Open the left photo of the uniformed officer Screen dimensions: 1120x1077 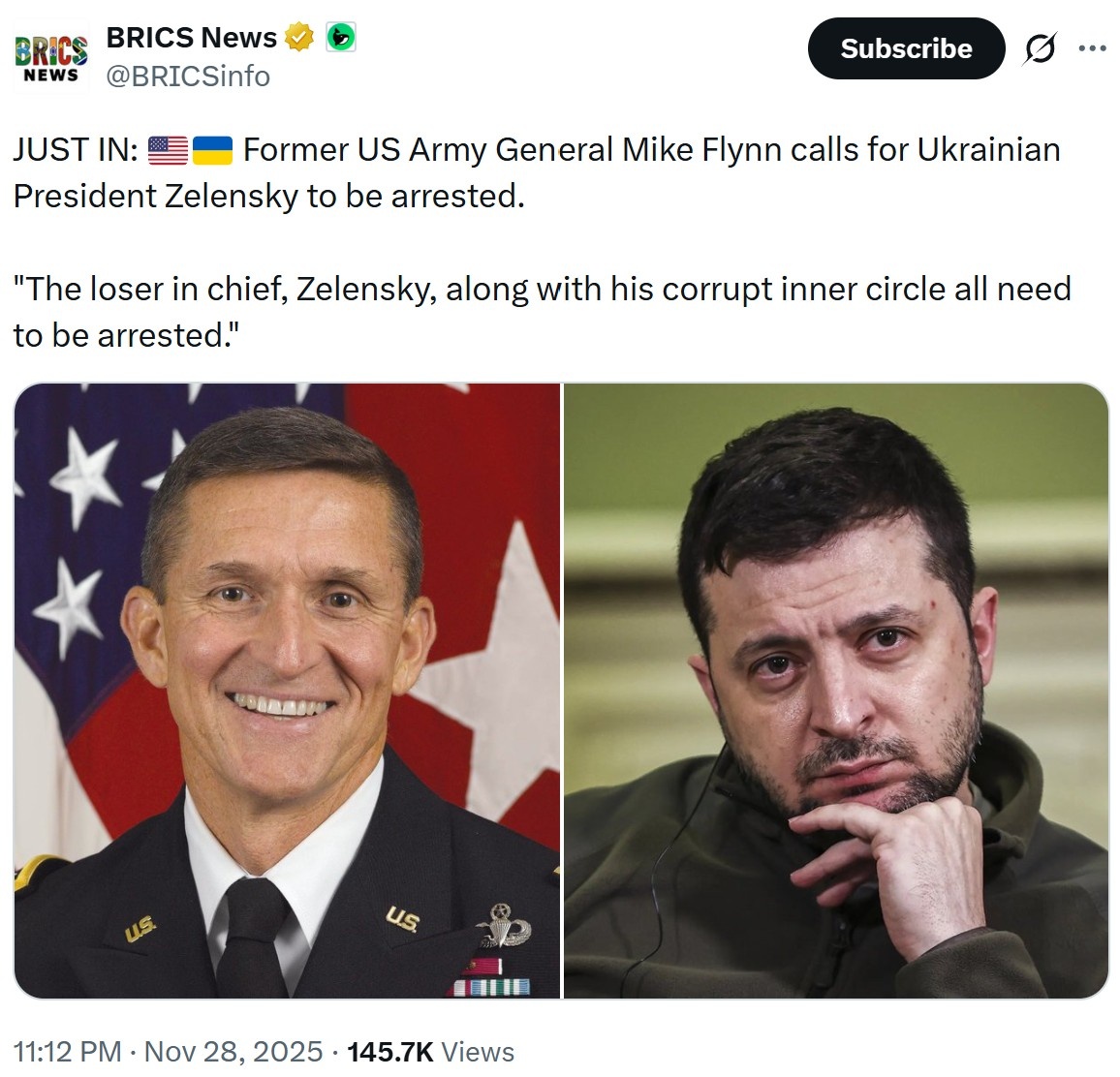point(287,690)
